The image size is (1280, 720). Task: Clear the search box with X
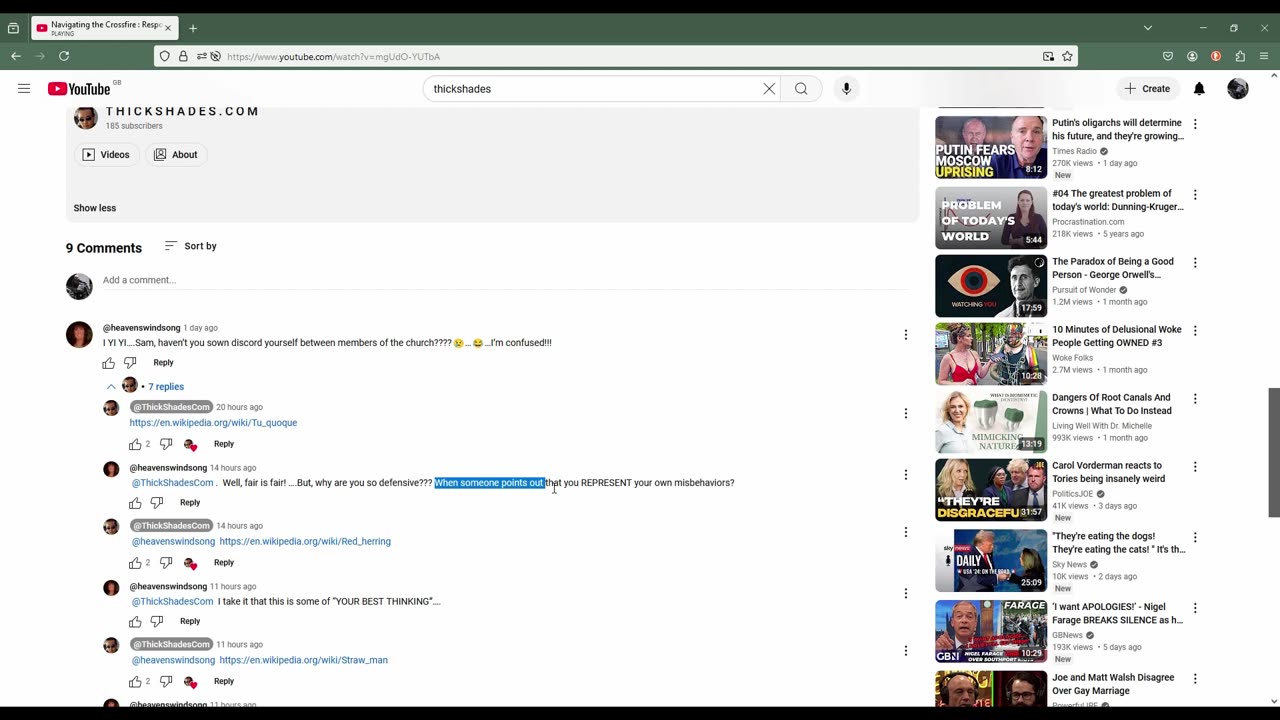[769, 89]
